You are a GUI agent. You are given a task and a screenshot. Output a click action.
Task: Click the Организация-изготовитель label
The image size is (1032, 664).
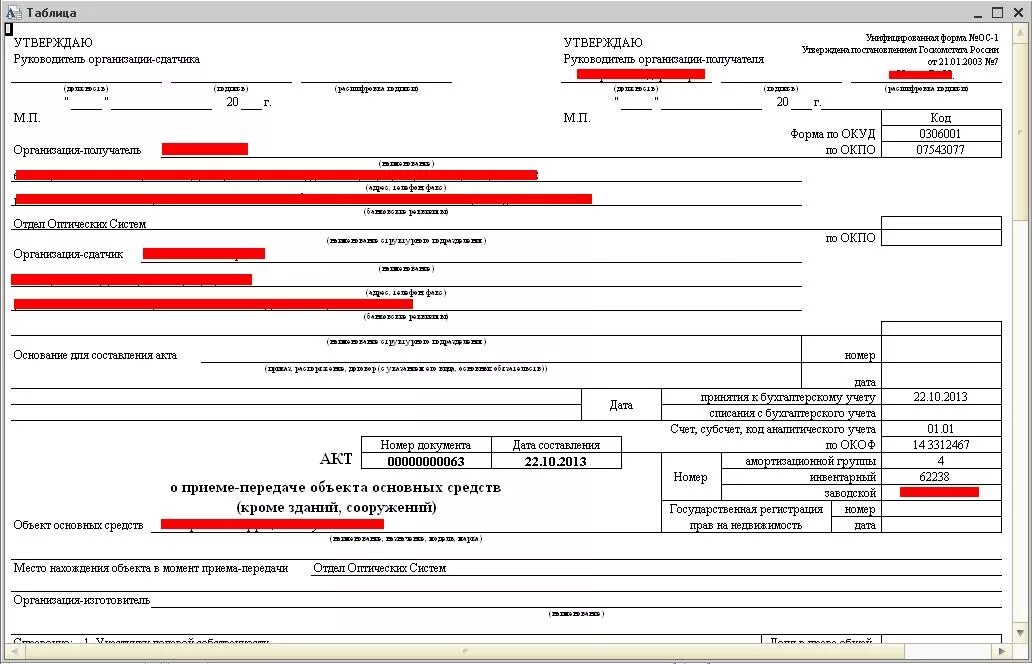tap(82, 600)
